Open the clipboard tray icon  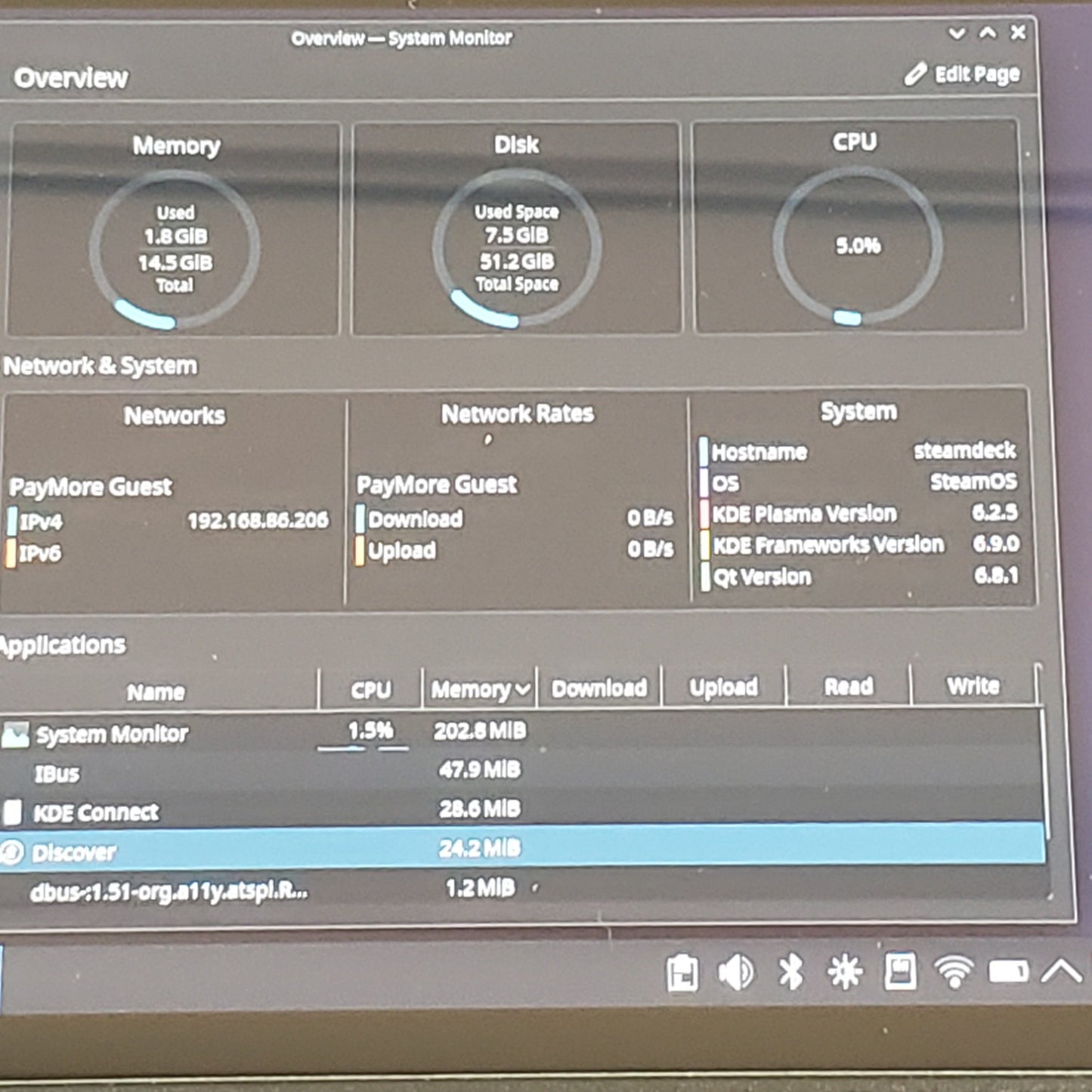pos(682,973)
